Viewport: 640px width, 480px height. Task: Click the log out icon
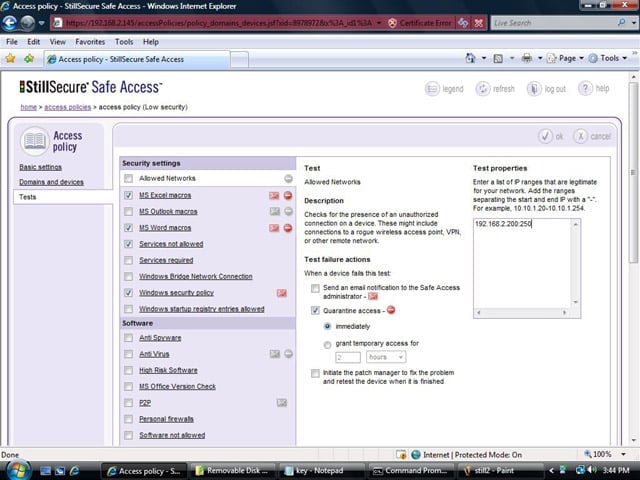[x=533, y=89]
